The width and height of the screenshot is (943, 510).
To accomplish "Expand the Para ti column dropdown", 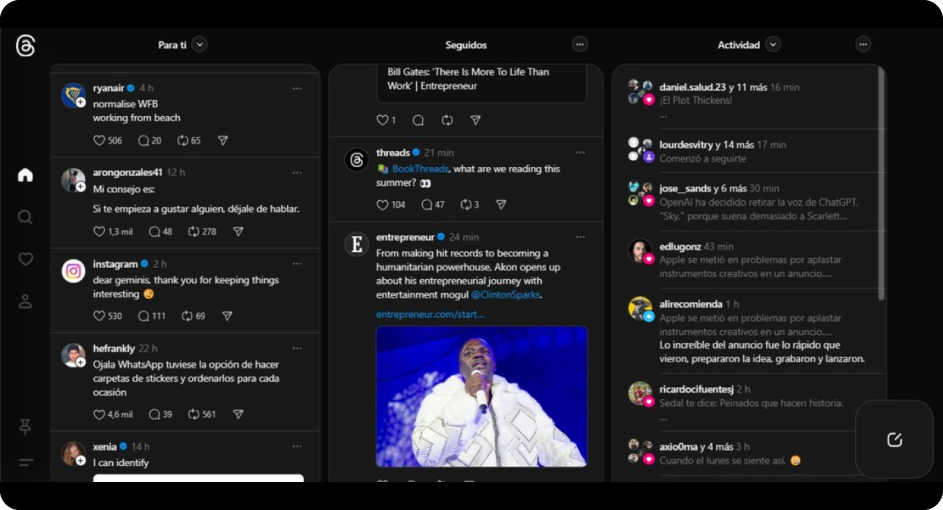I will (x=200, y=45).
